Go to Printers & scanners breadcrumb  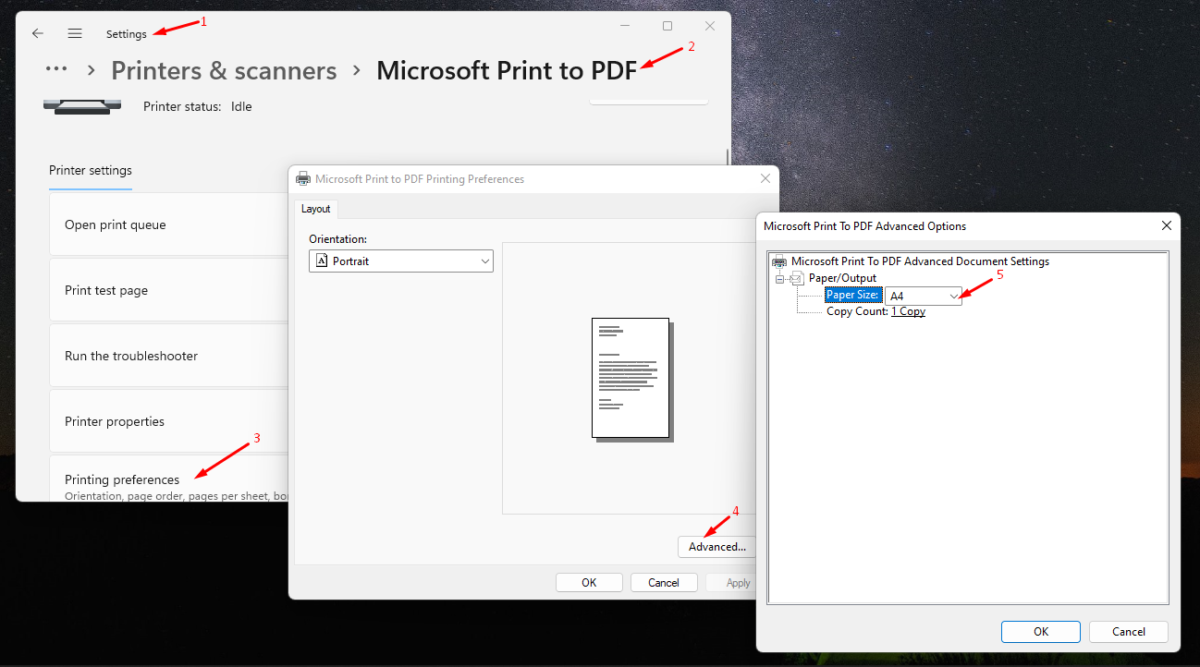[x=224, y=71]
